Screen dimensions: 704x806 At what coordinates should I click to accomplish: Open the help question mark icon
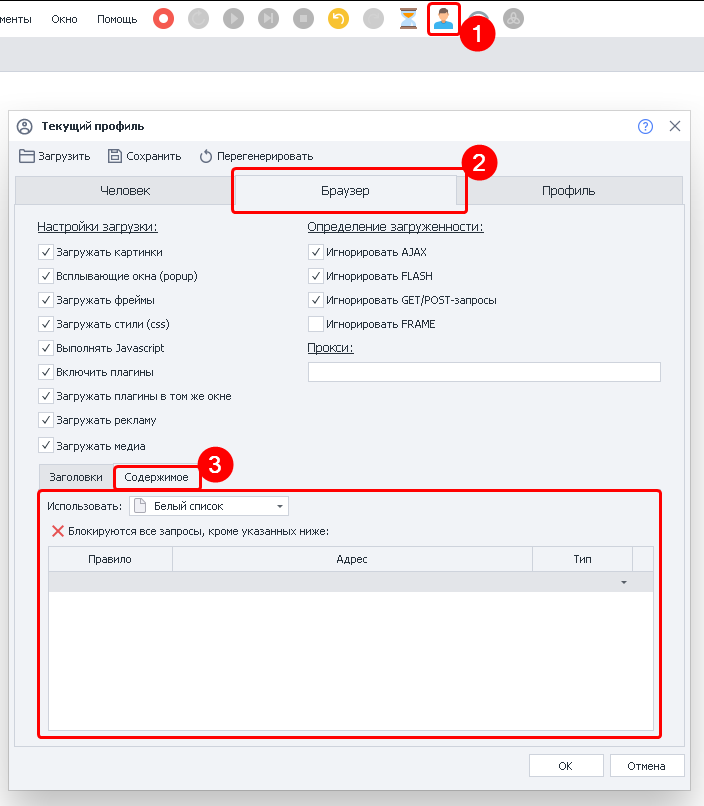(x=645, y=126)
